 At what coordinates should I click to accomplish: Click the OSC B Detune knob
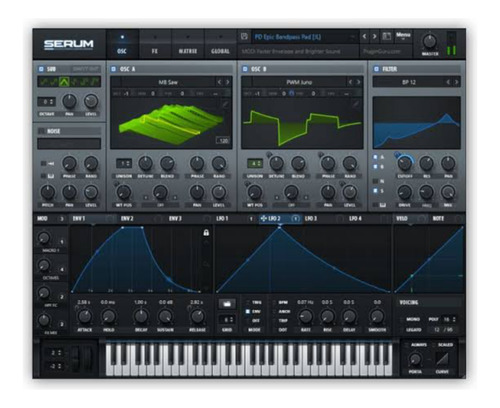[276, 163]
